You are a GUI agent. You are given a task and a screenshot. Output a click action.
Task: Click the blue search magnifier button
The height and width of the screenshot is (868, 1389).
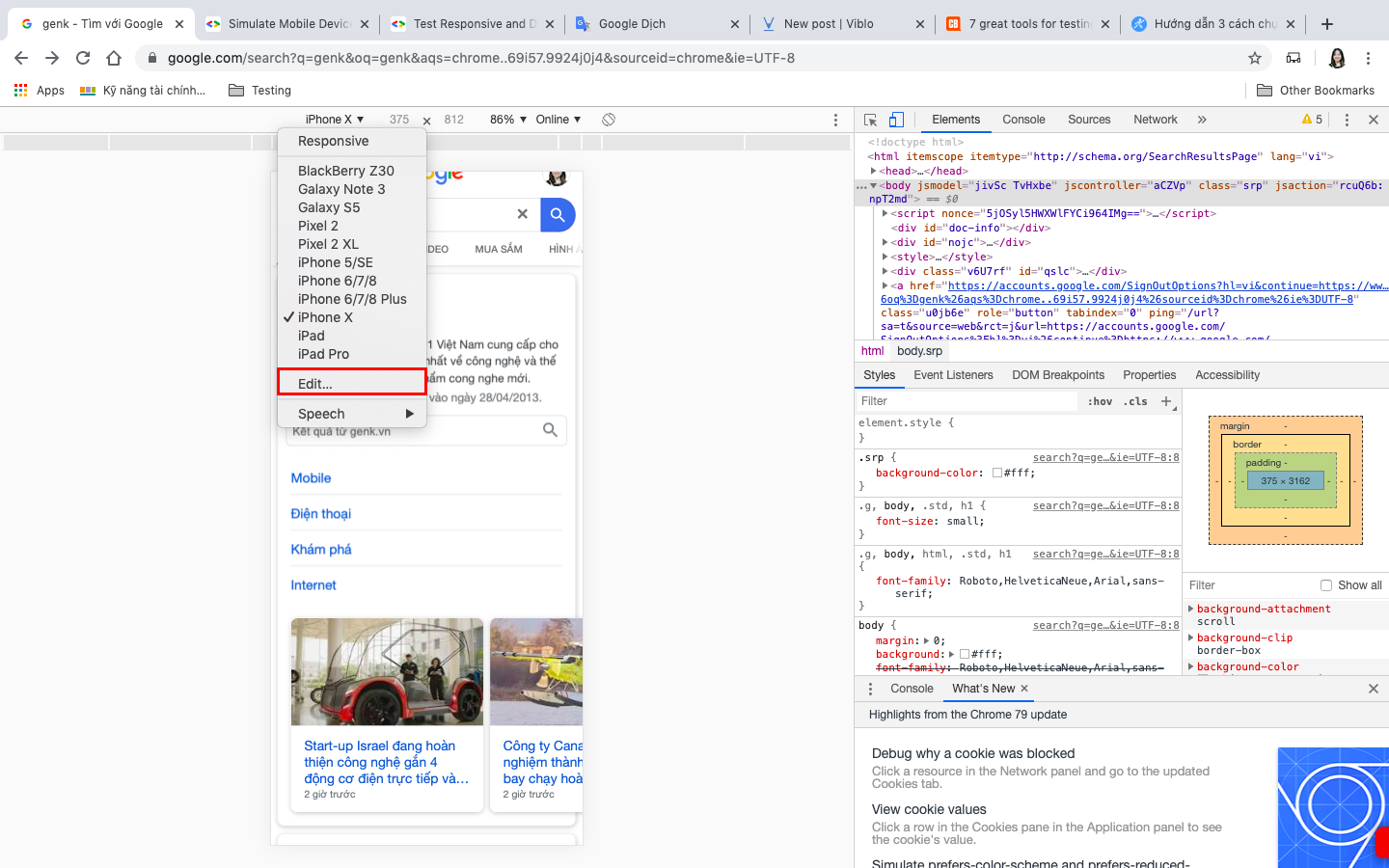tap(558, 214)
